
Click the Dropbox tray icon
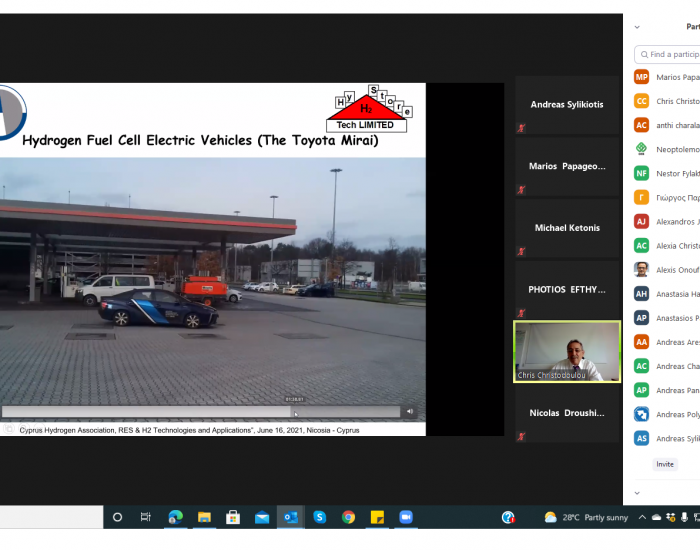coord(671,517)
